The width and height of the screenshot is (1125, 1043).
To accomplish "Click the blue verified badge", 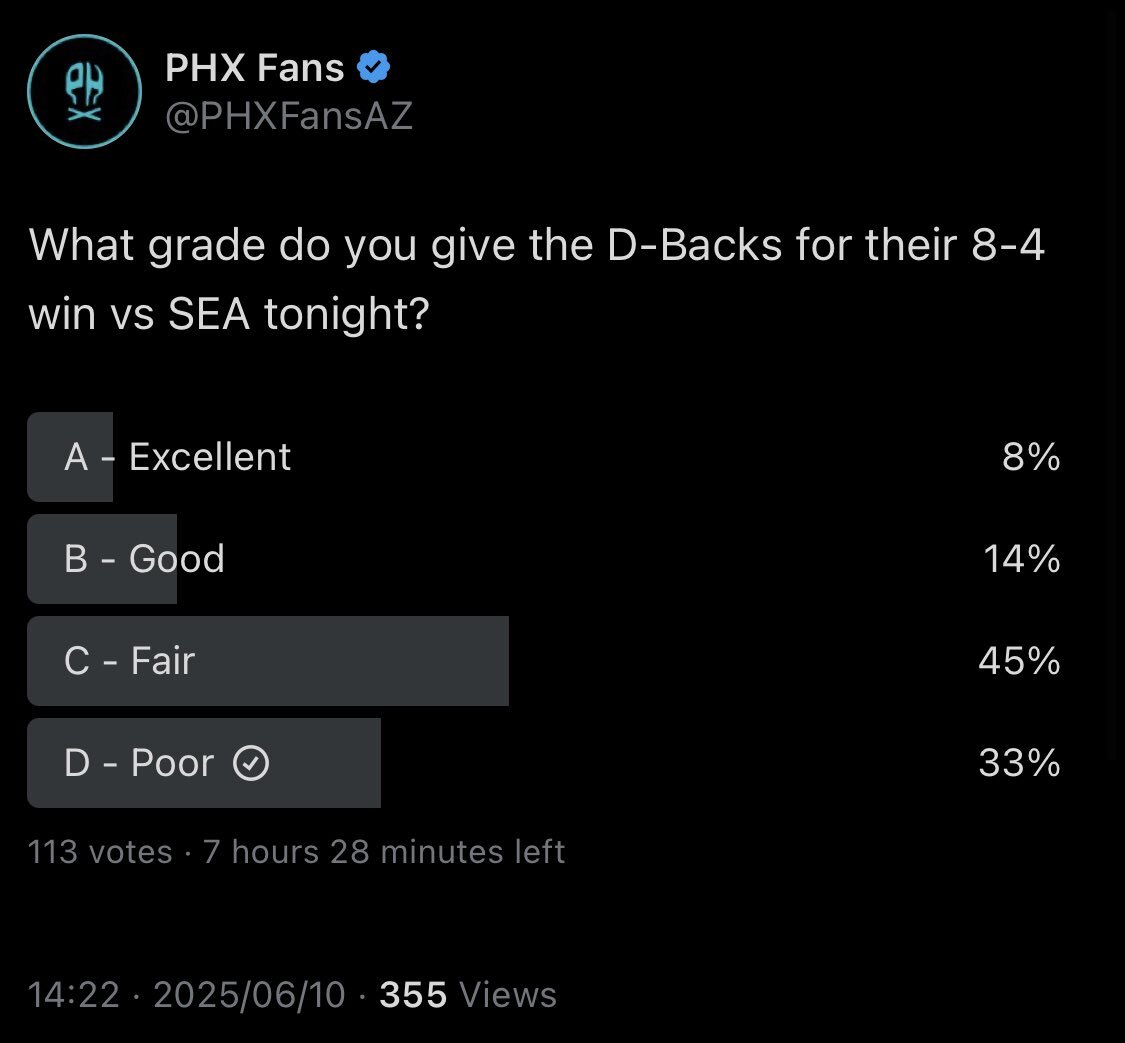I will pyautogui.click(x=374, y=69).
